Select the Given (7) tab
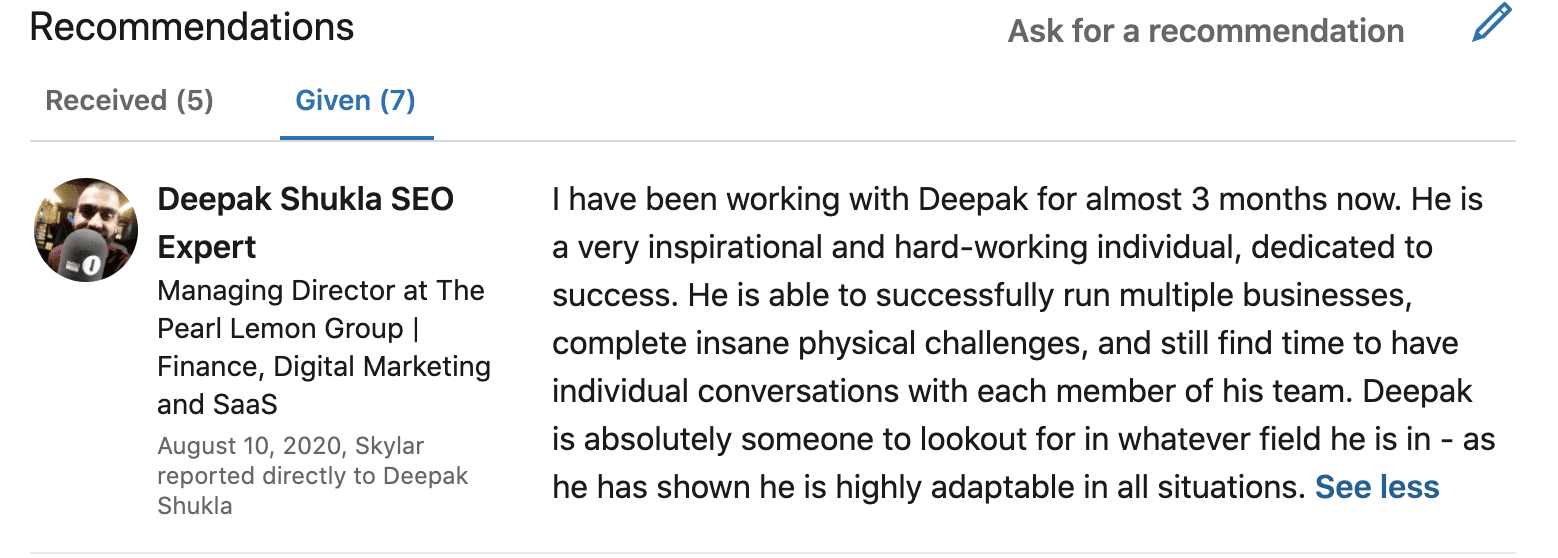This screenshot has width=1558, height=558. [355, 100]
